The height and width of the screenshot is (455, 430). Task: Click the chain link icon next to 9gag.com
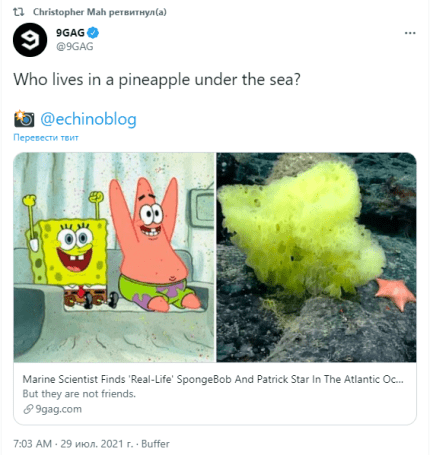coord(28,409)
